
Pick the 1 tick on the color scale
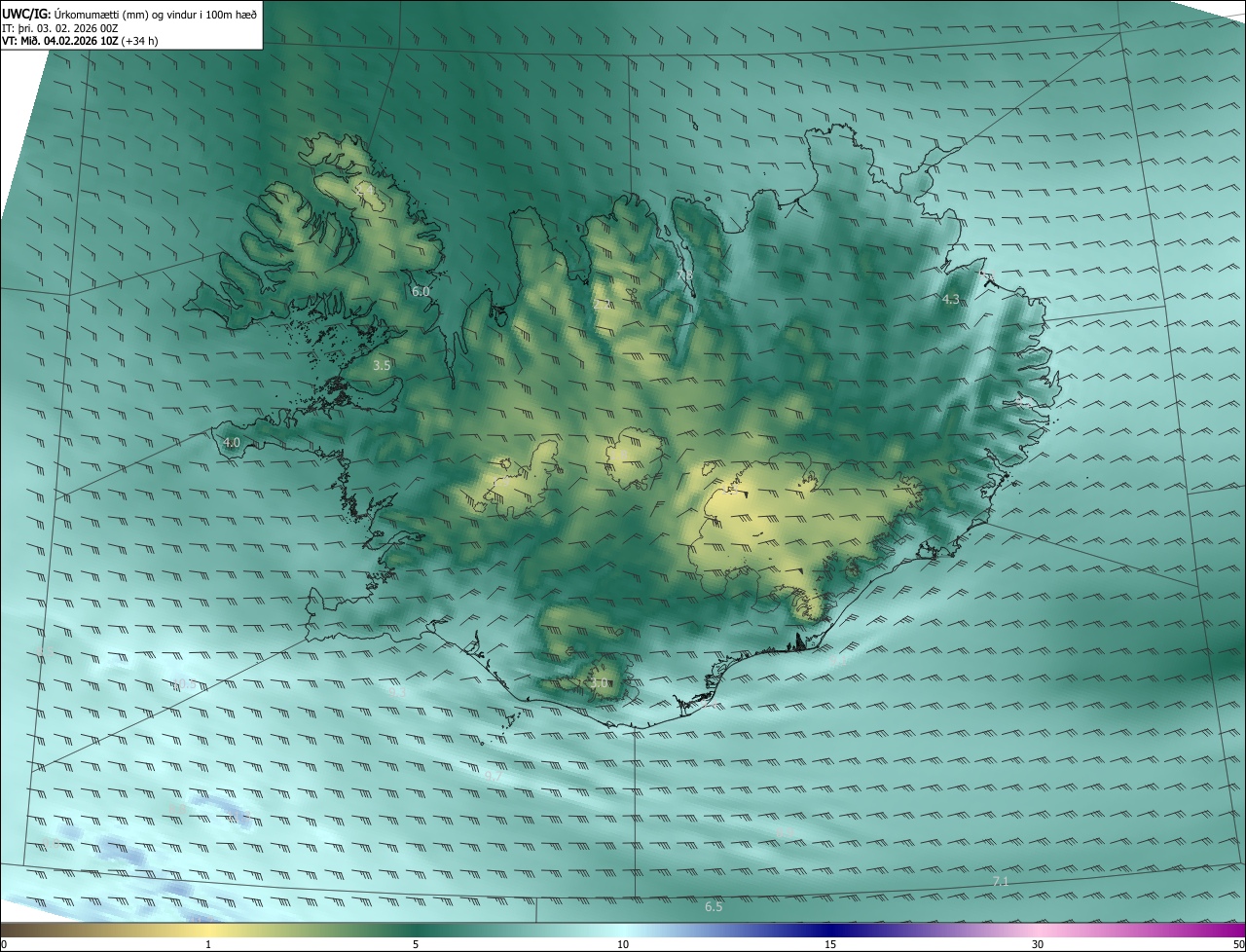point(208,945)
